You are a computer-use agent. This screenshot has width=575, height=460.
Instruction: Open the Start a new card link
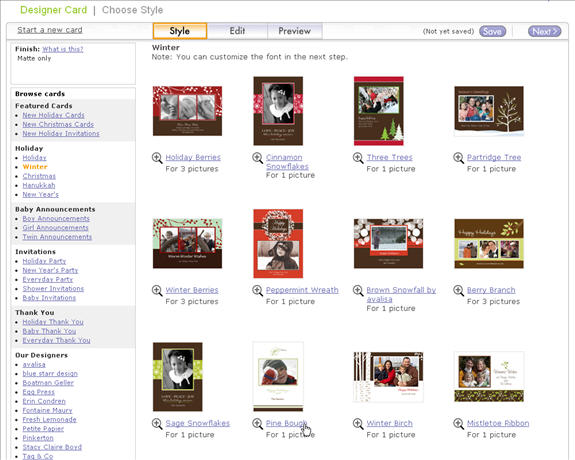coord(50,30)
